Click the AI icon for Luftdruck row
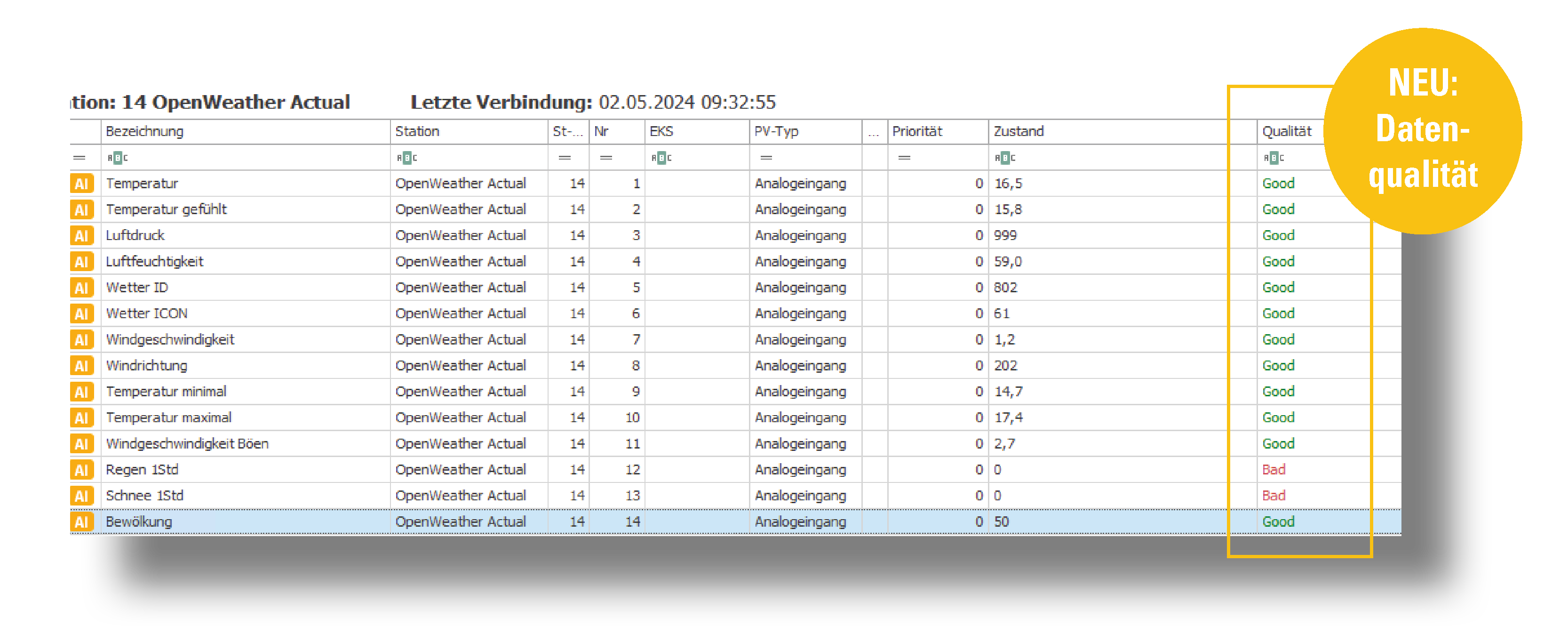 [x=81, y=236]
